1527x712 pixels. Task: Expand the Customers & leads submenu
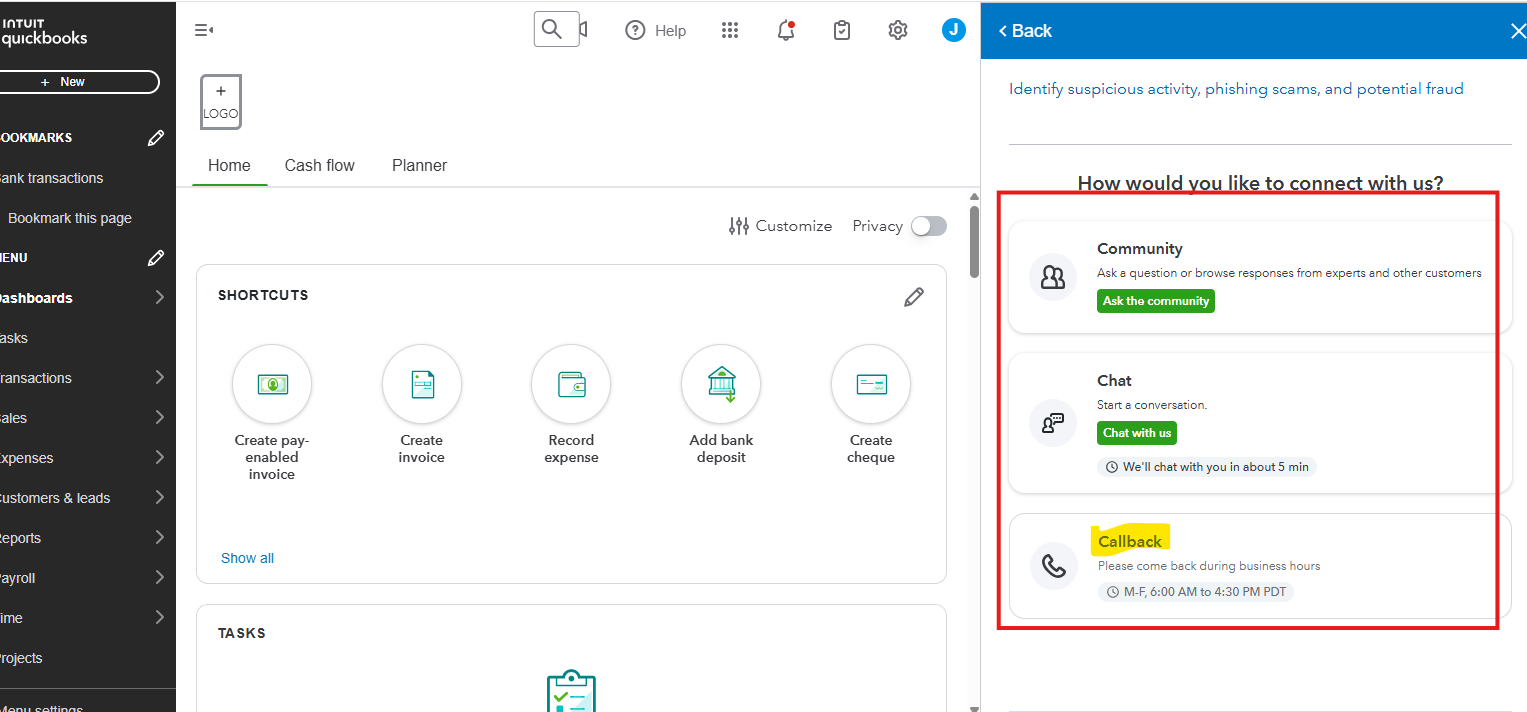point(160,498)
